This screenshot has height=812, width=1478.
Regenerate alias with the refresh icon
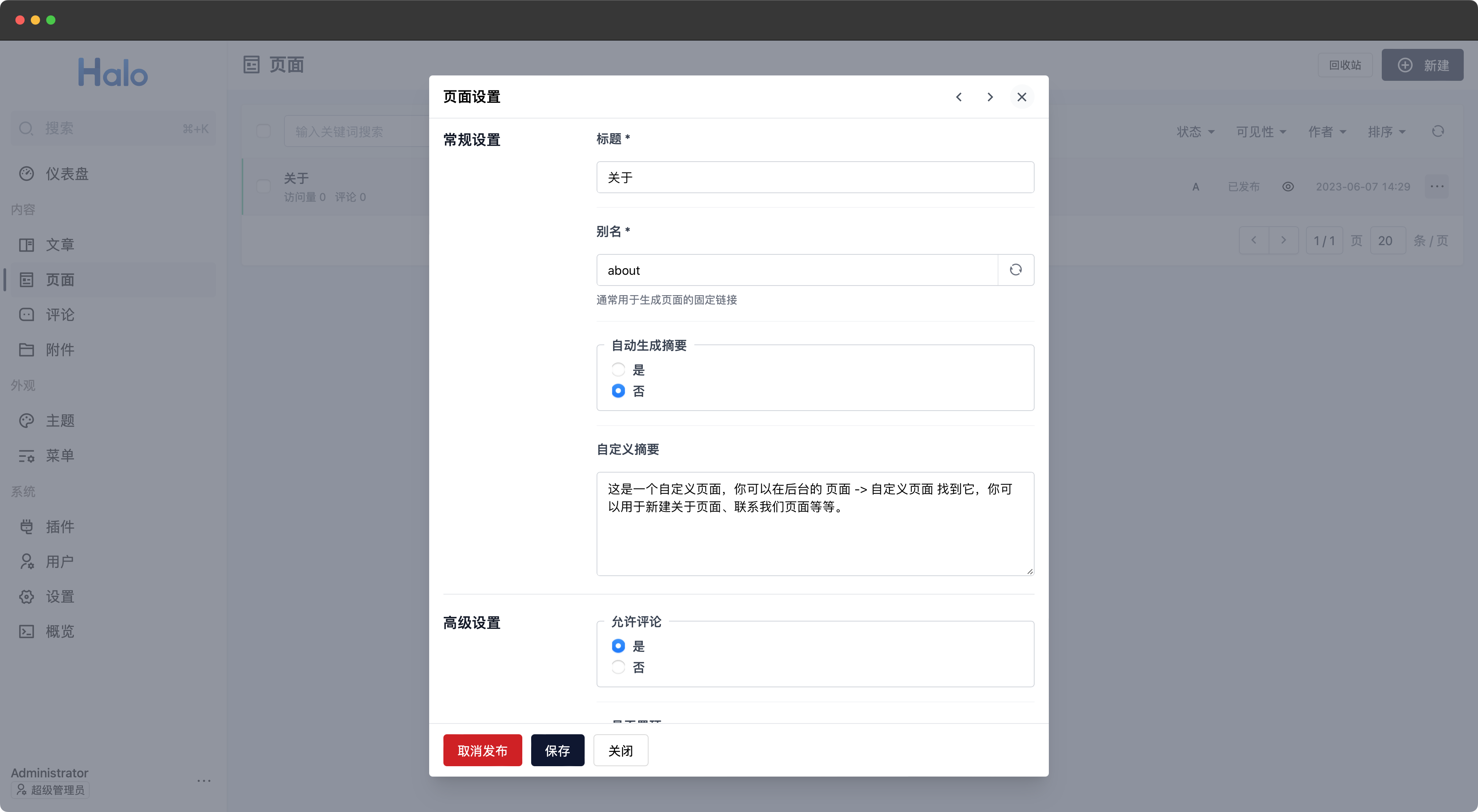pos(1016,270)
